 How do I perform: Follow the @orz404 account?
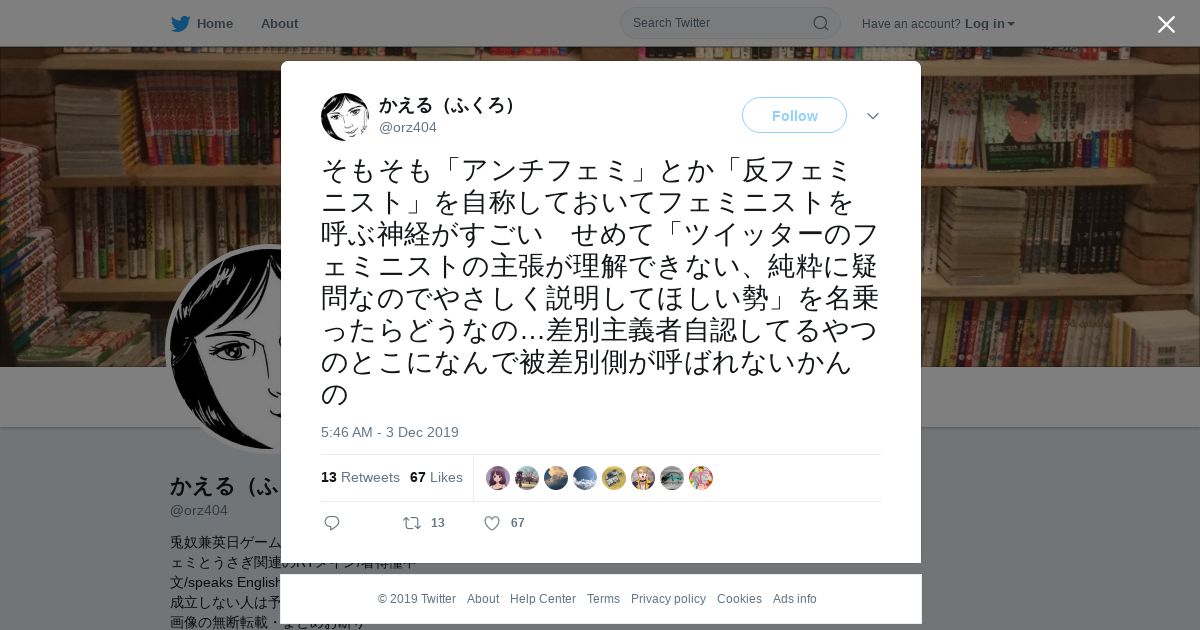click(794, 115)
